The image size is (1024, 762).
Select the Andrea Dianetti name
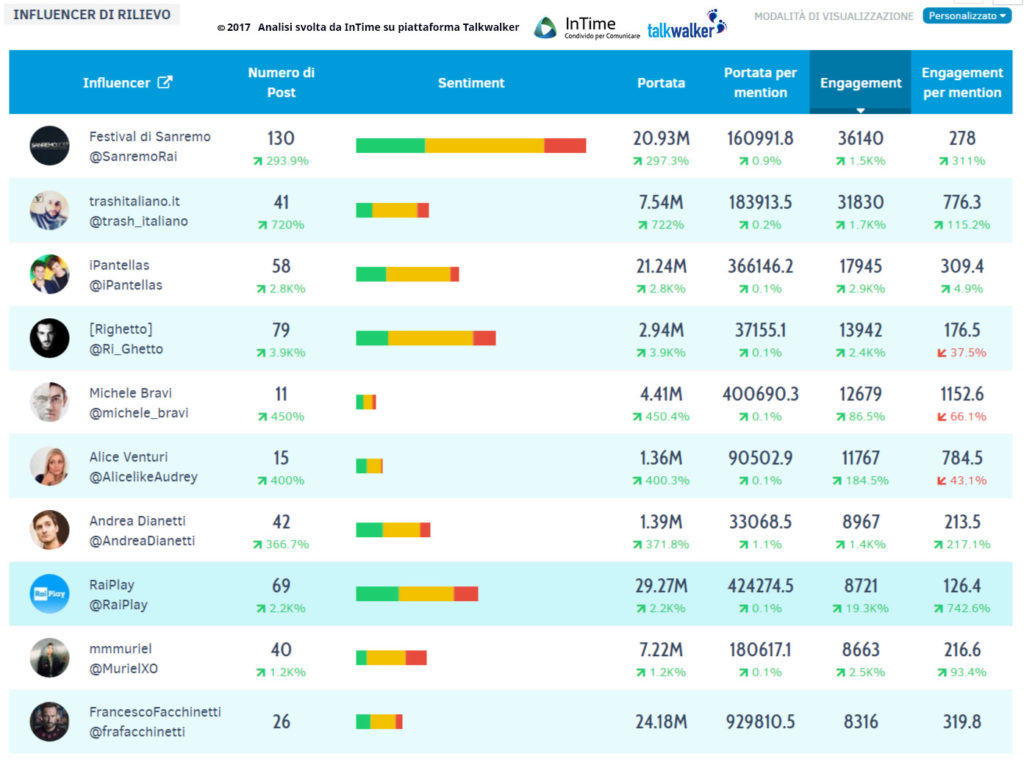click(137, 522)
